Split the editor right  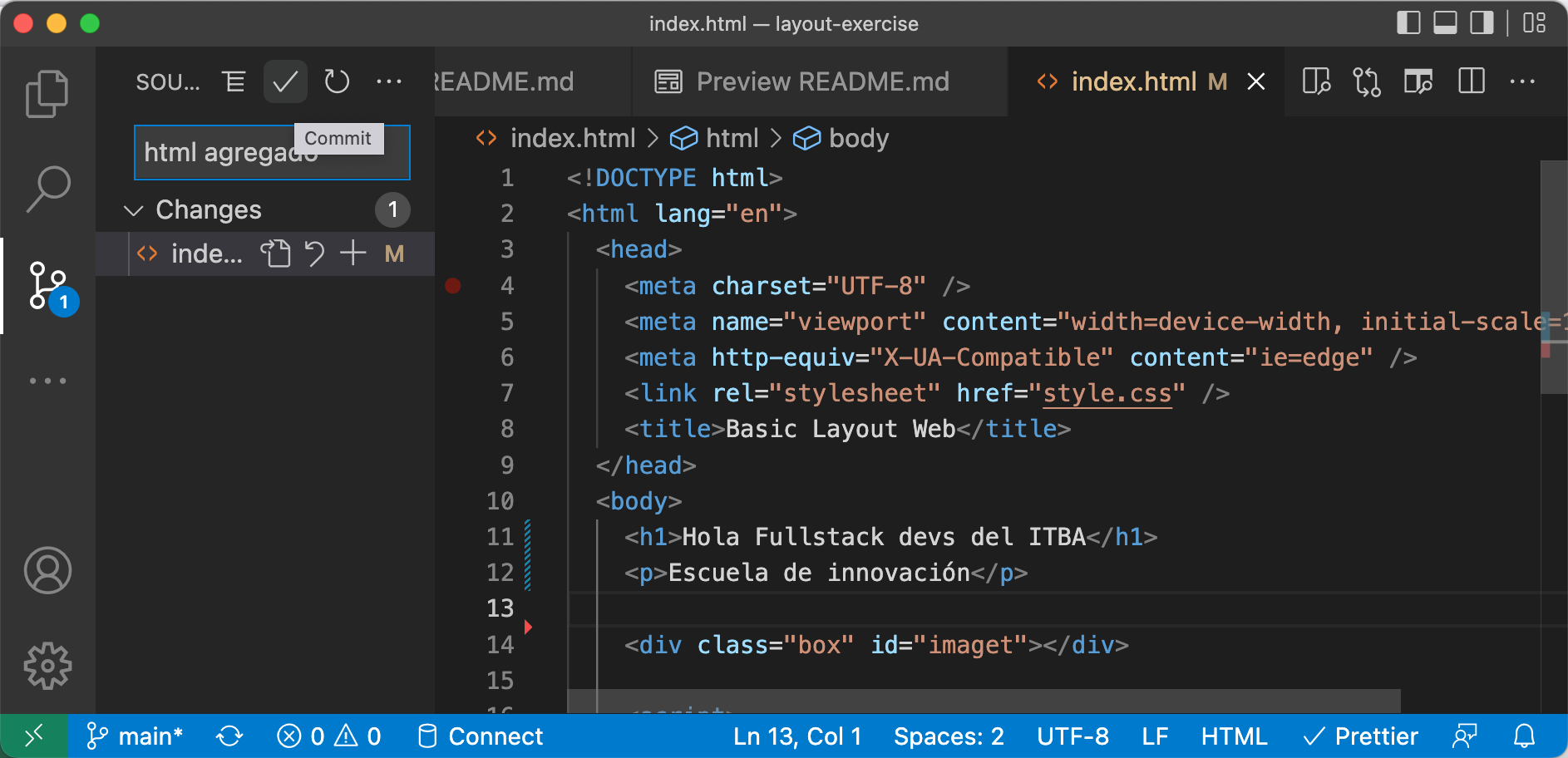(1472, 81)
